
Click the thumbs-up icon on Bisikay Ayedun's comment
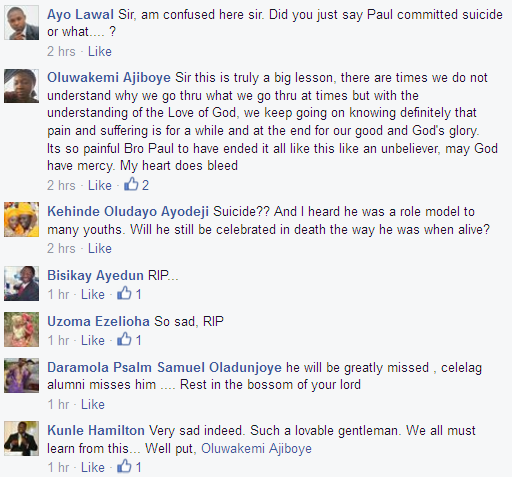click(x=124, y=293)
